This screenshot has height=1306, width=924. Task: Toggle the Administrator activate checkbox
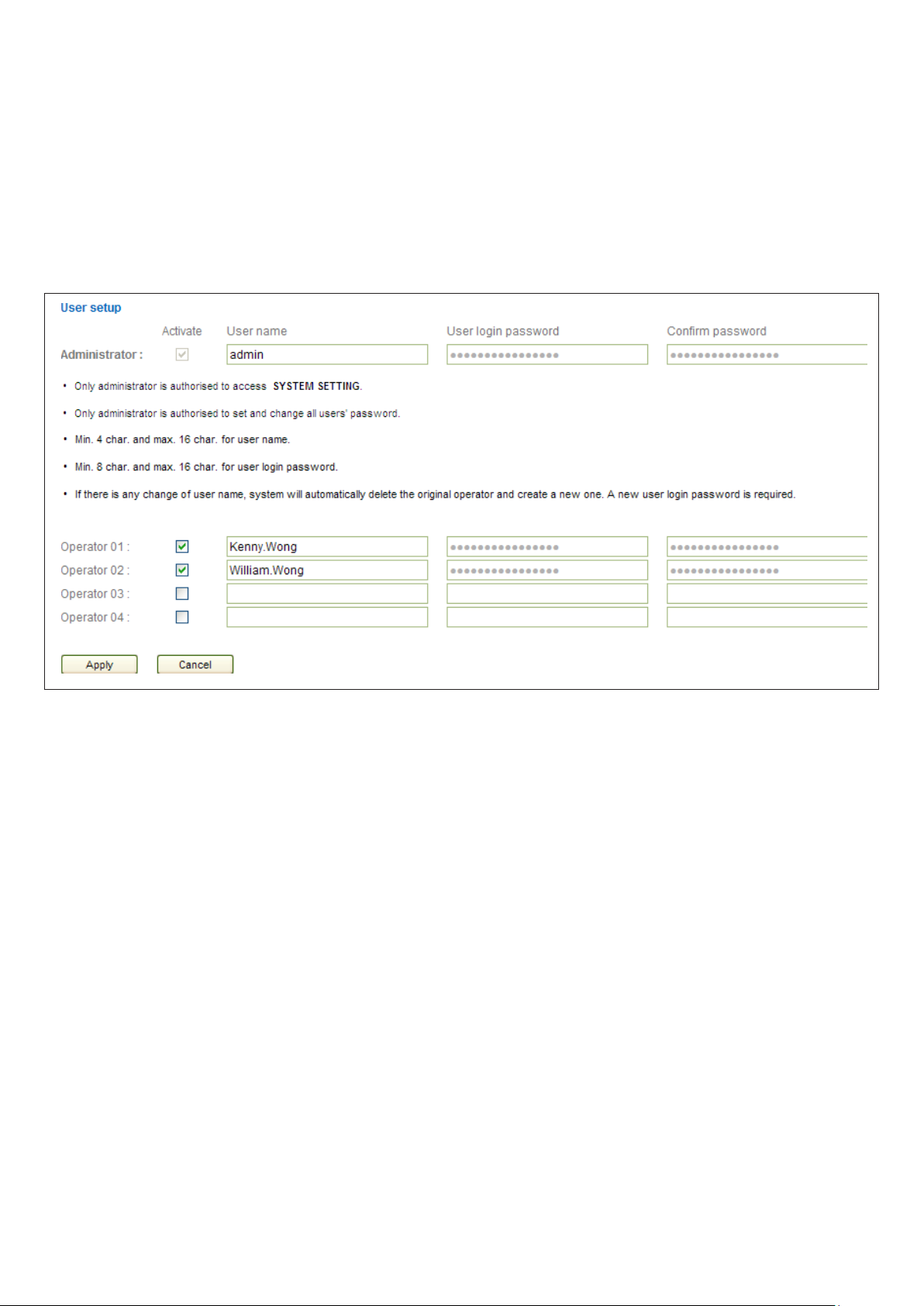tap(182, 354)
